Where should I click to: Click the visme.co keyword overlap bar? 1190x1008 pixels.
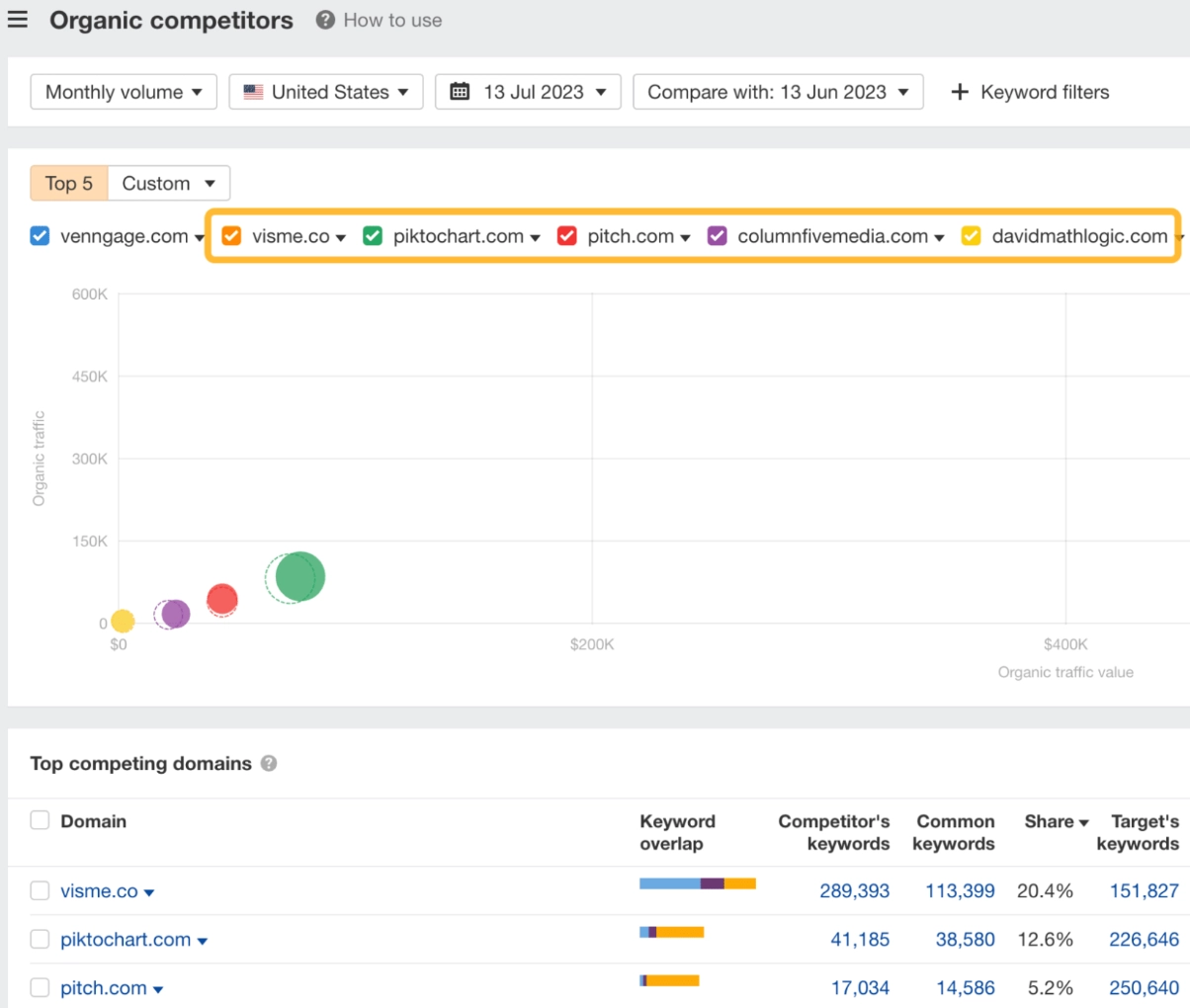(x=697, y=883)
